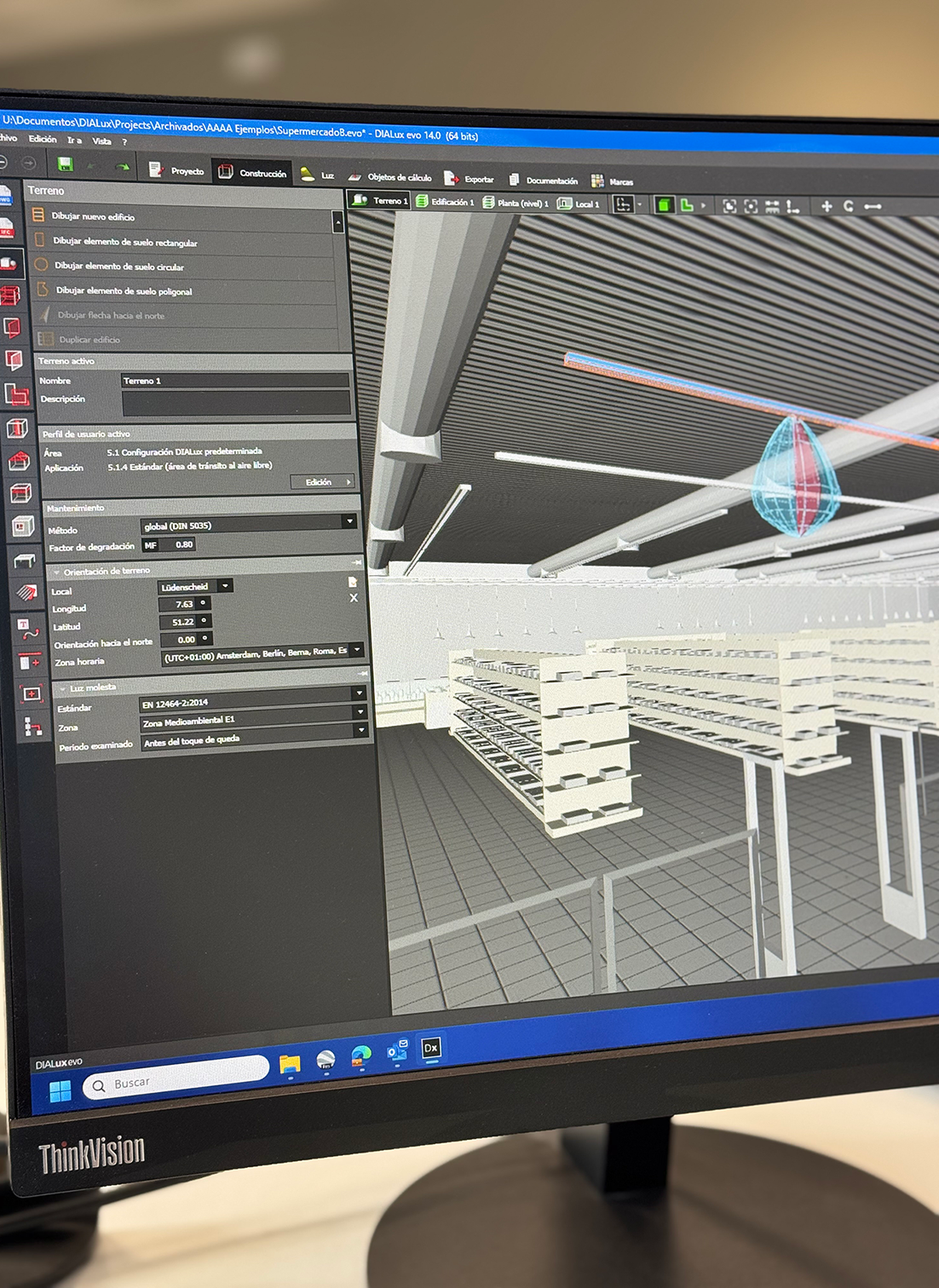Click the Factor de degradación MF 0.80 field
Viewport: 939px width, 1288px height.
pos(169,544)
